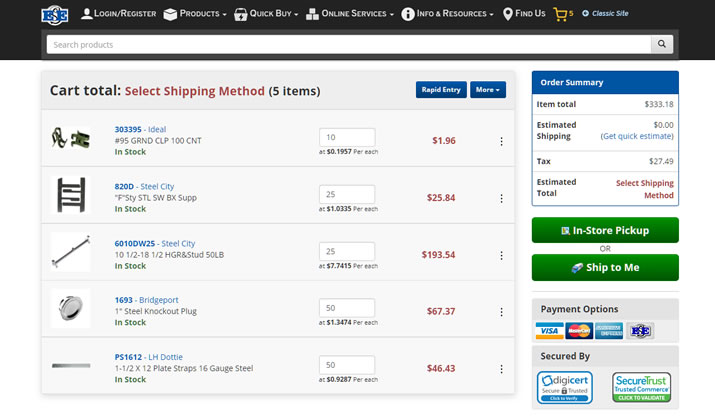Expand the Products menu
Screen dimensions: 715x420
click(195, 14)
